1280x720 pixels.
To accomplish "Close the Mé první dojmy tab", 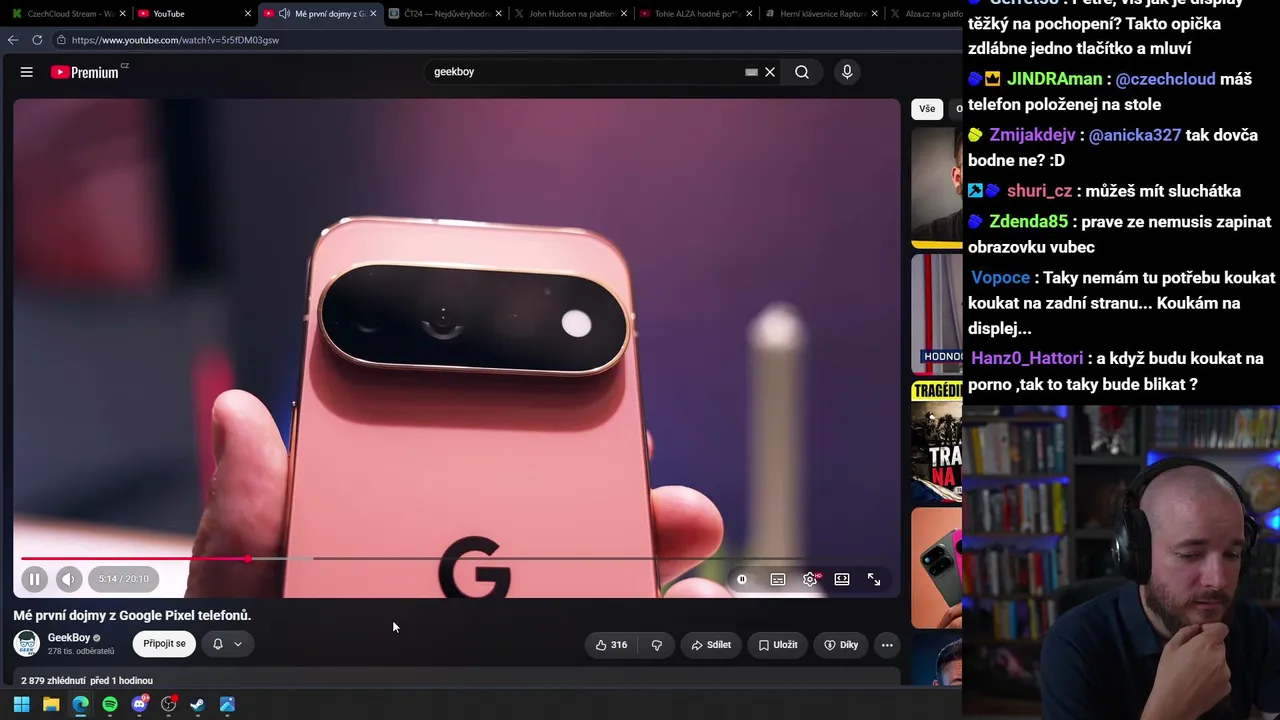I will click(x=373, y=14).
